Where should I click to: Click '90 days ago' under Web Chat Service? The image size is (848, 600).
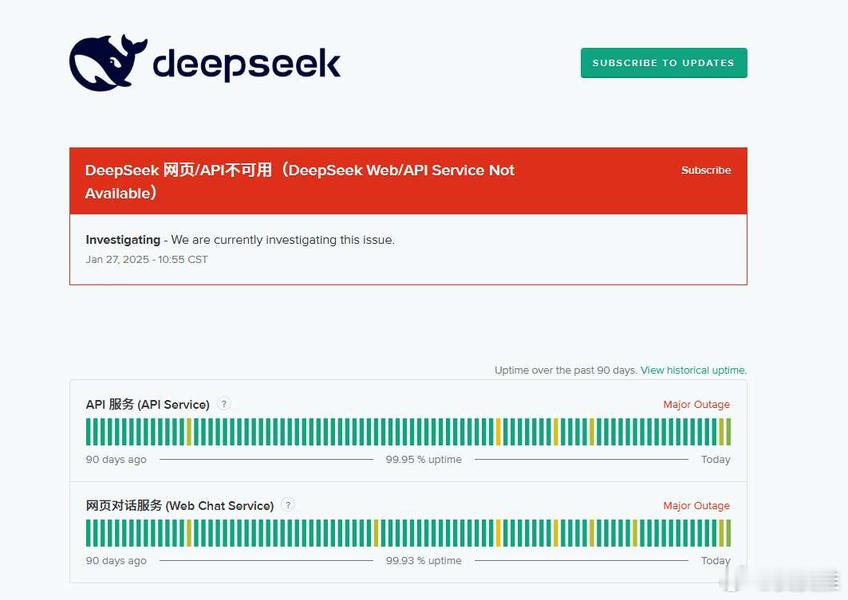click(x=116, y=561)
